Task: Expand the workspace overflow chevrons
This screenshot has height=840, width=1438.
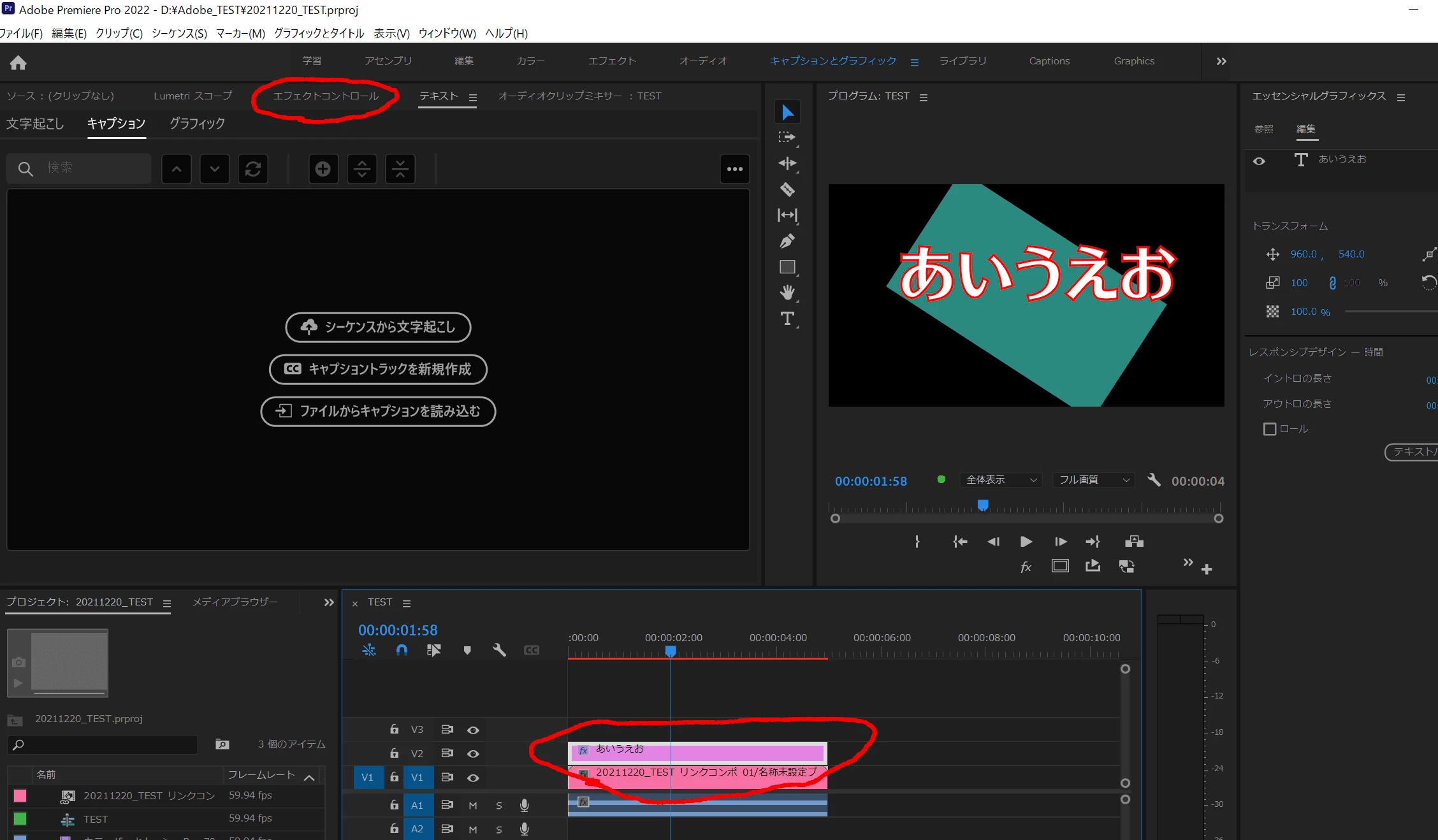Action: tap(1221, 61)
